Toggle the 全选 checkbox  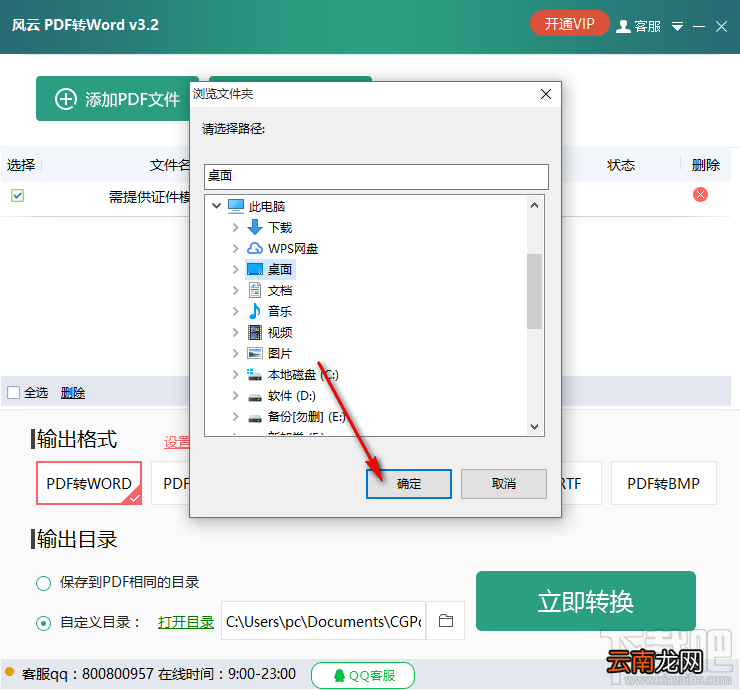pos(14,392)
